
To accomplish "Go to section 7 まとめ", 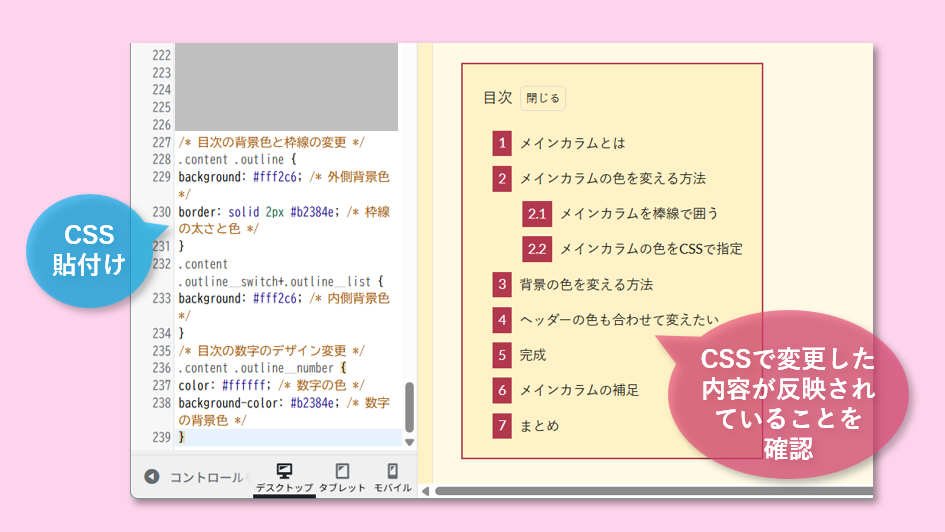I will 539,426.
